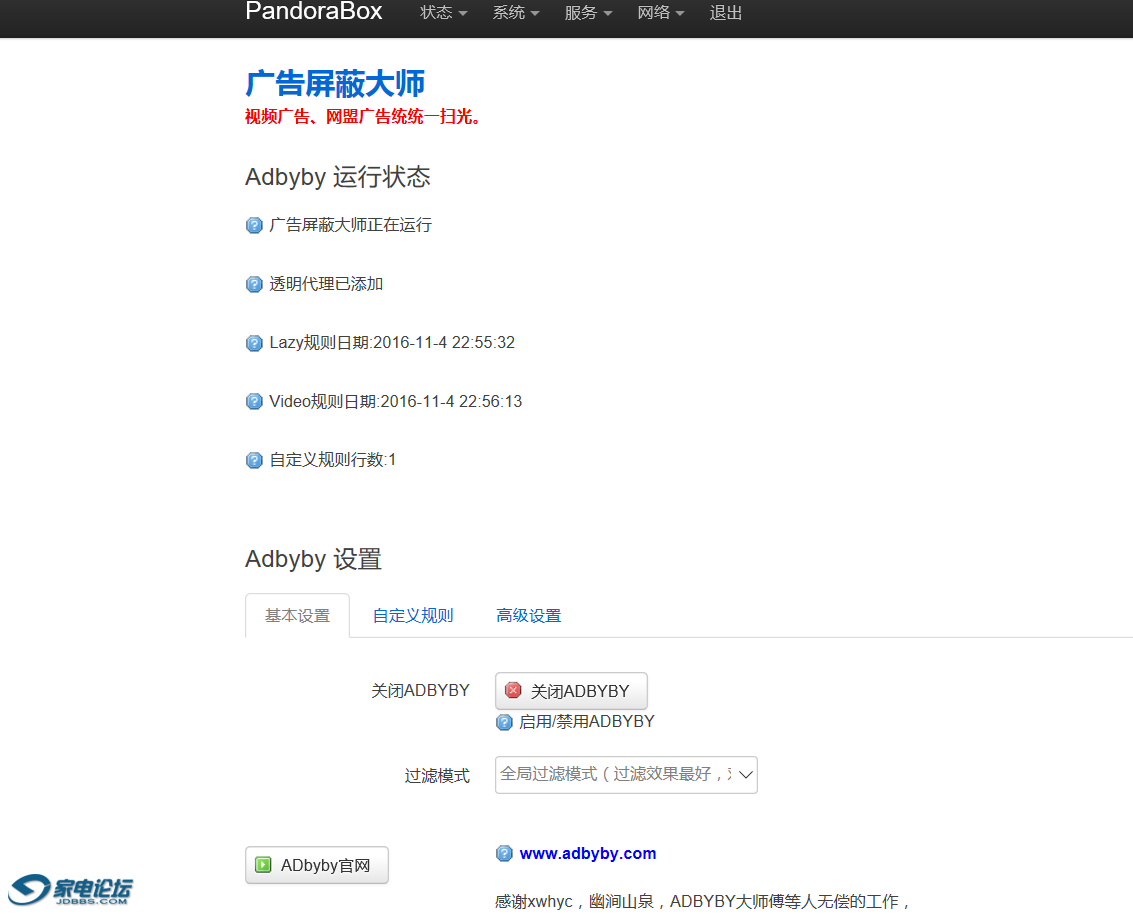
Task: Open the 状态 navigation menu
Action: [443, 13]
